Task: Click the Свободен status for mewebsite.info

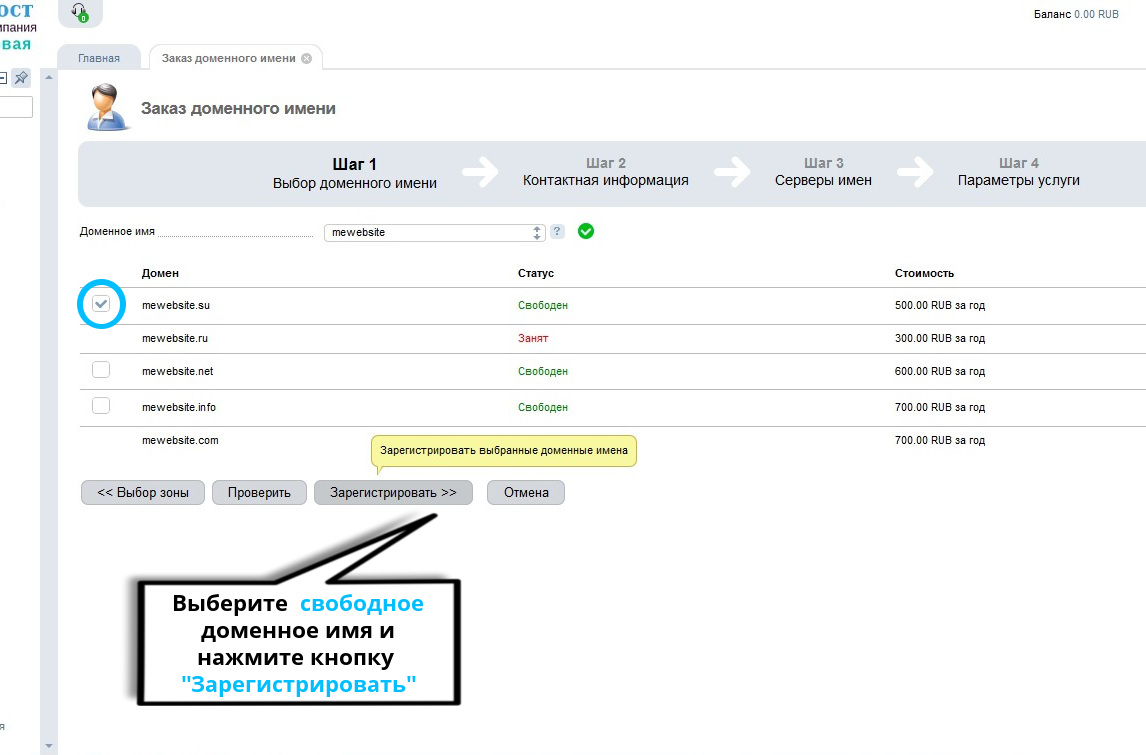Action: tap(543, 407)
